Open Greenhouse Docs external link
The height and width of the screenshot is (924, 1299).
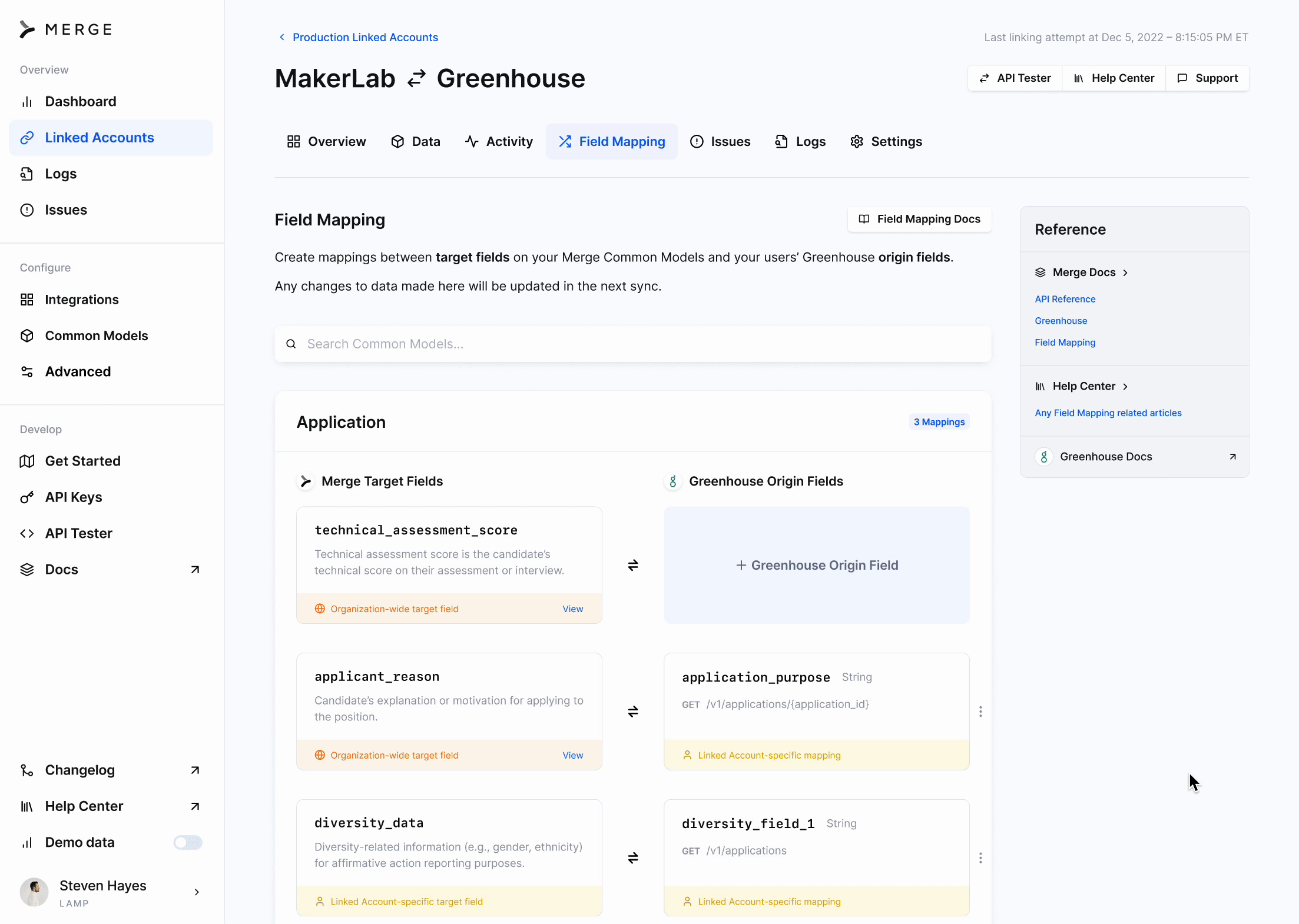tap(1135, 457)
